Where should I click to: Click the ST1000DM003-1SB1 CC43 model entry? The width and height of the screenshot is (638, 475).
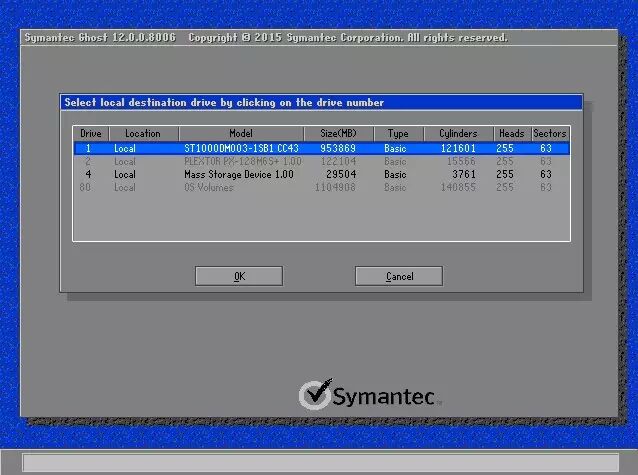(x=241, y=148)
